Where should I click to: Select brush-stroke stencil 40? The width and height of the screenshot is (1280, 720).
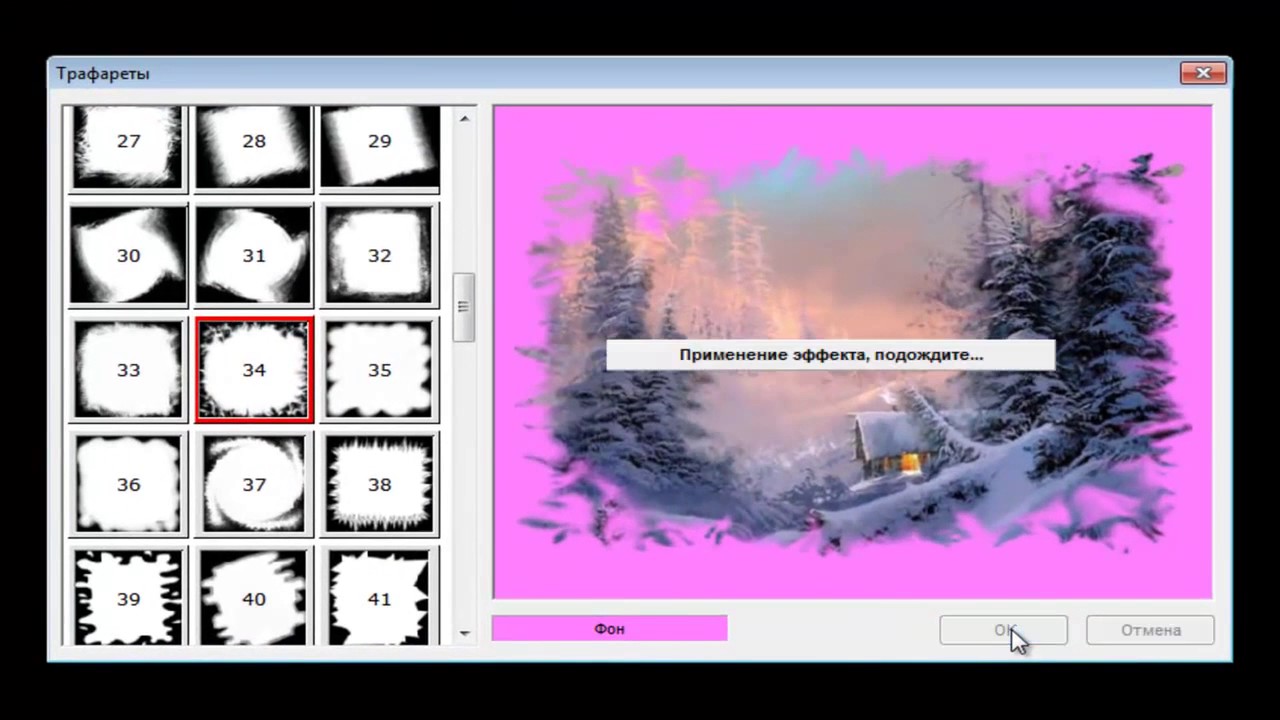tap(254, 597)
